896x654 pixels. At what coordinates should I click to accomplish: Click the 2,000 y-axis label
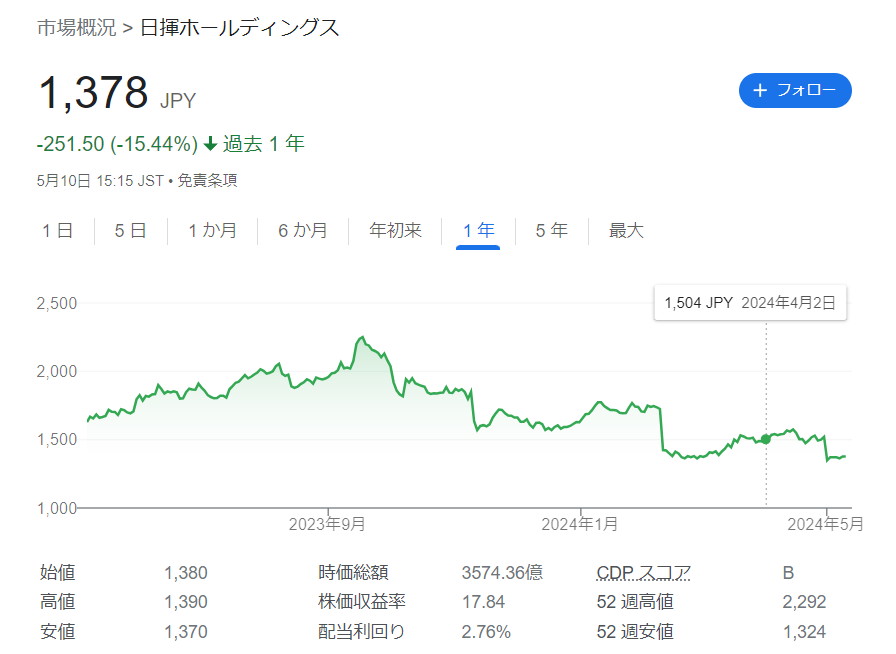[x=57, y=372]
